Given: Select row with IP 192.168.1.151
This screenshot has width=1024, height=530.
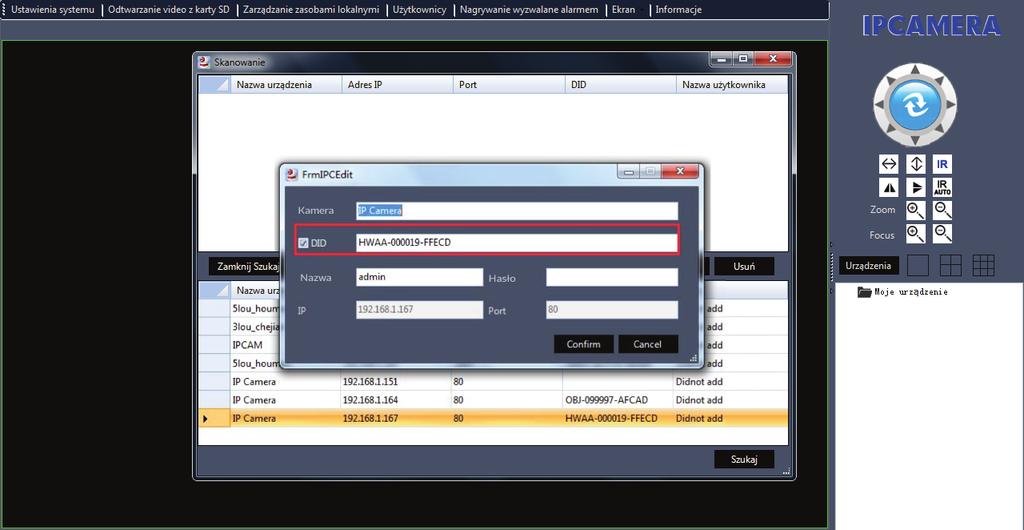Looking at the screenshot, I should [x=493, y=381].
